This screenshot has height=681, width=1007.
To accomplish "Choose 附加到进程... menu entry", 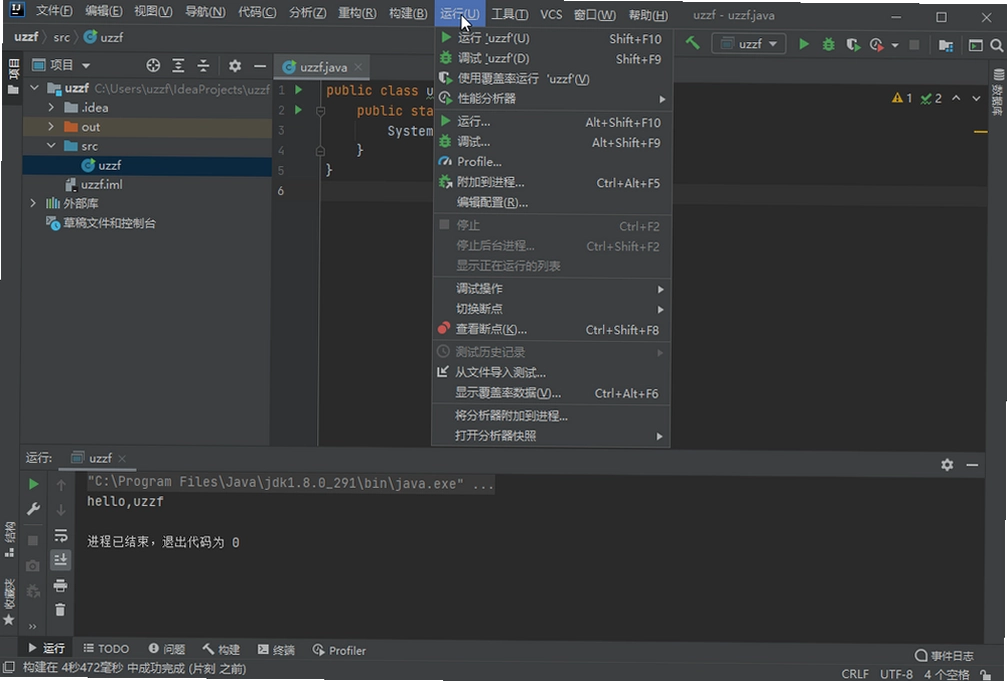I will [x=552, y=182].
